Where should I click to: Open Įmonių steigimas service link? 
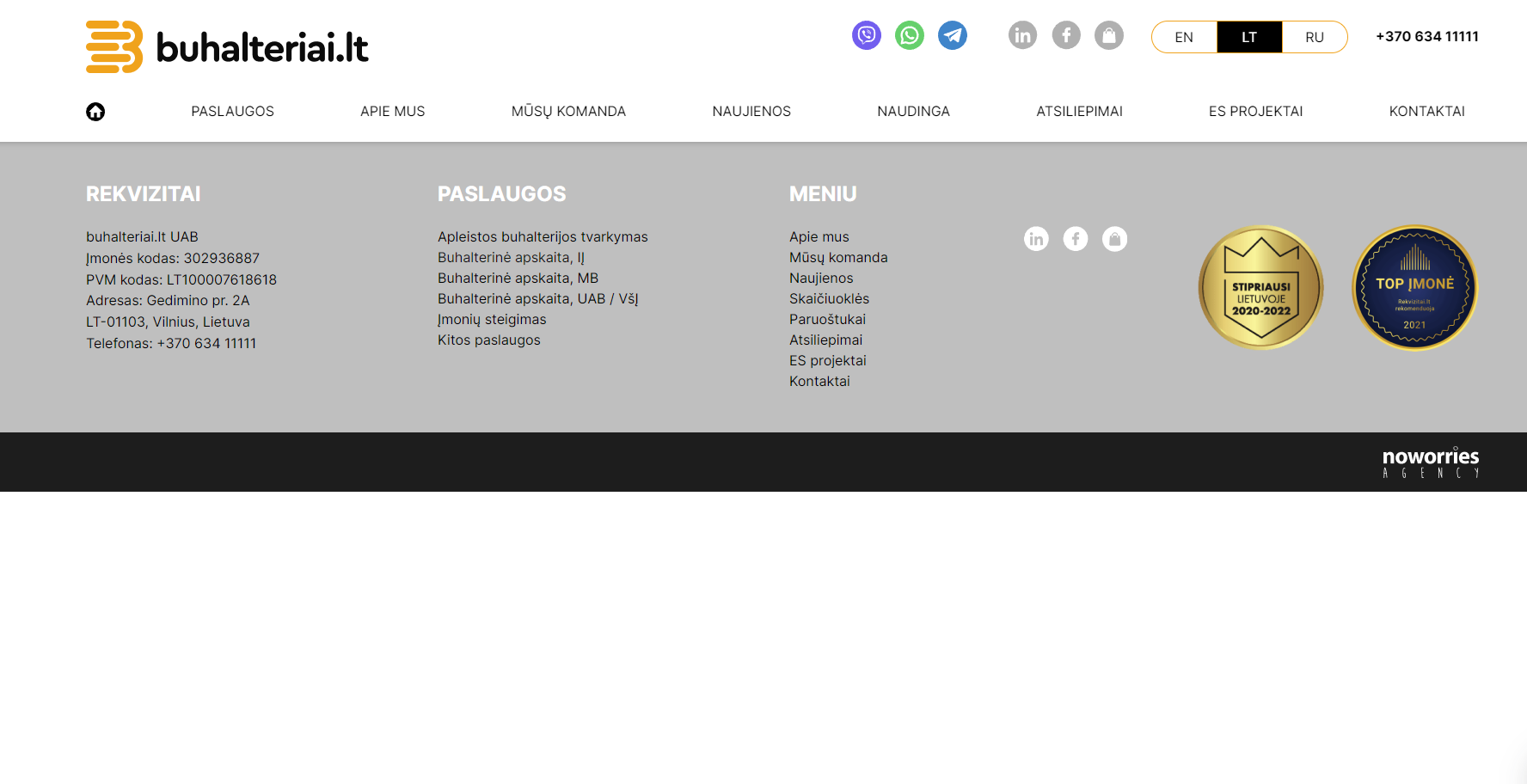[492, 320]
